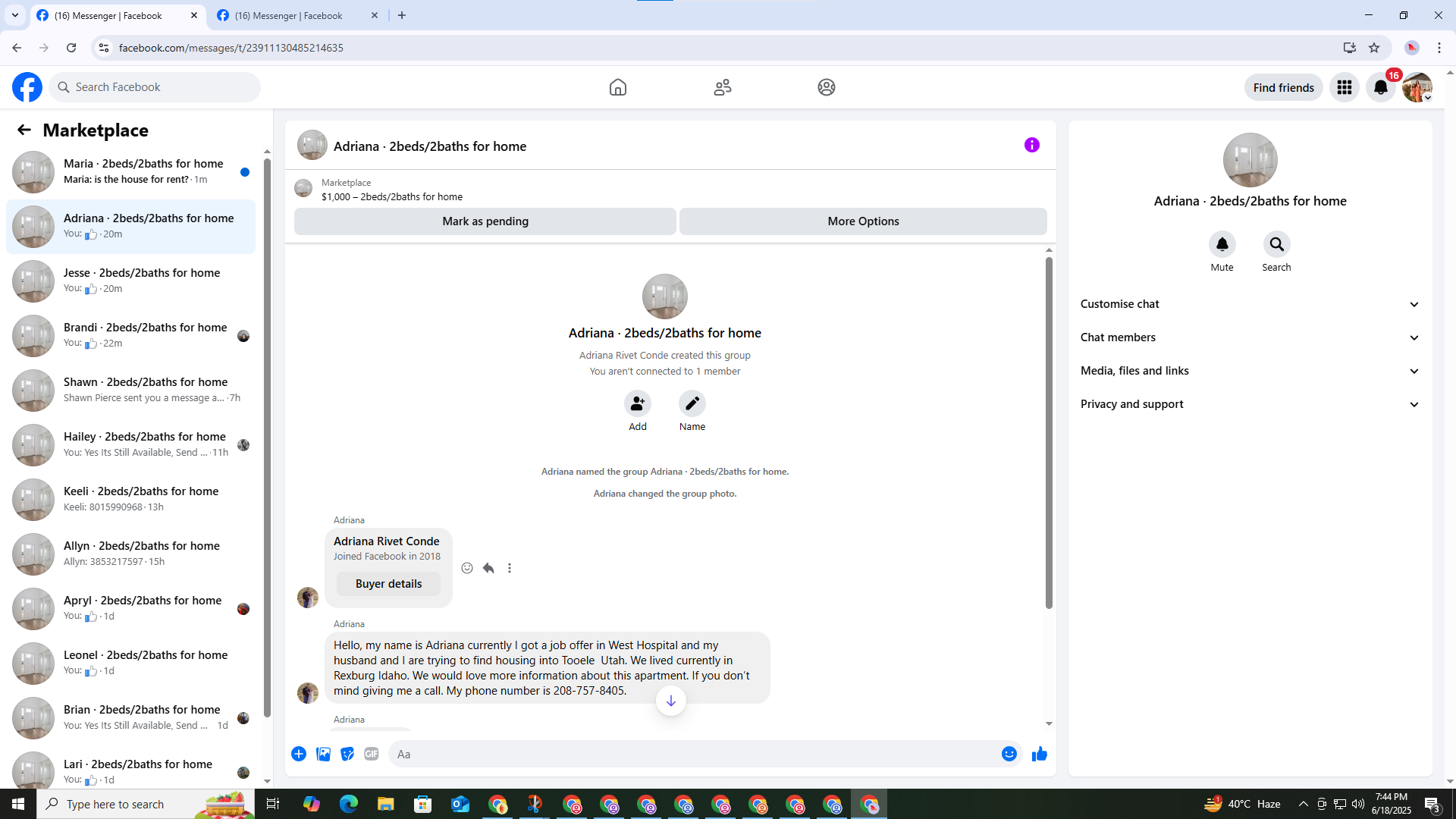Open the Facebook menu grid icon
Viewport: 1456px width, 819px height.
[x=1345, y=87]
